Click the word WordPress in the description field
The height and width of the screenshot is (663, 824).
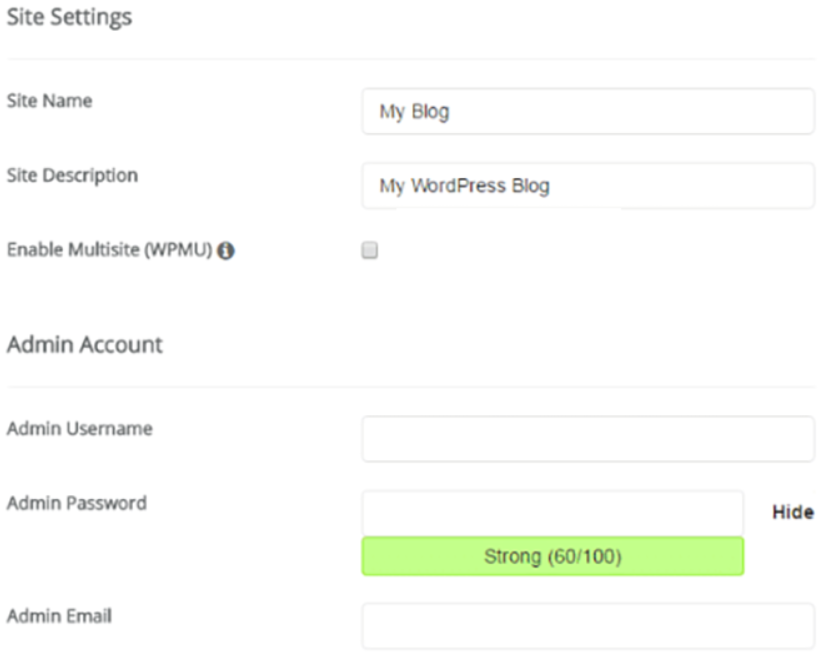pos(458,186)
